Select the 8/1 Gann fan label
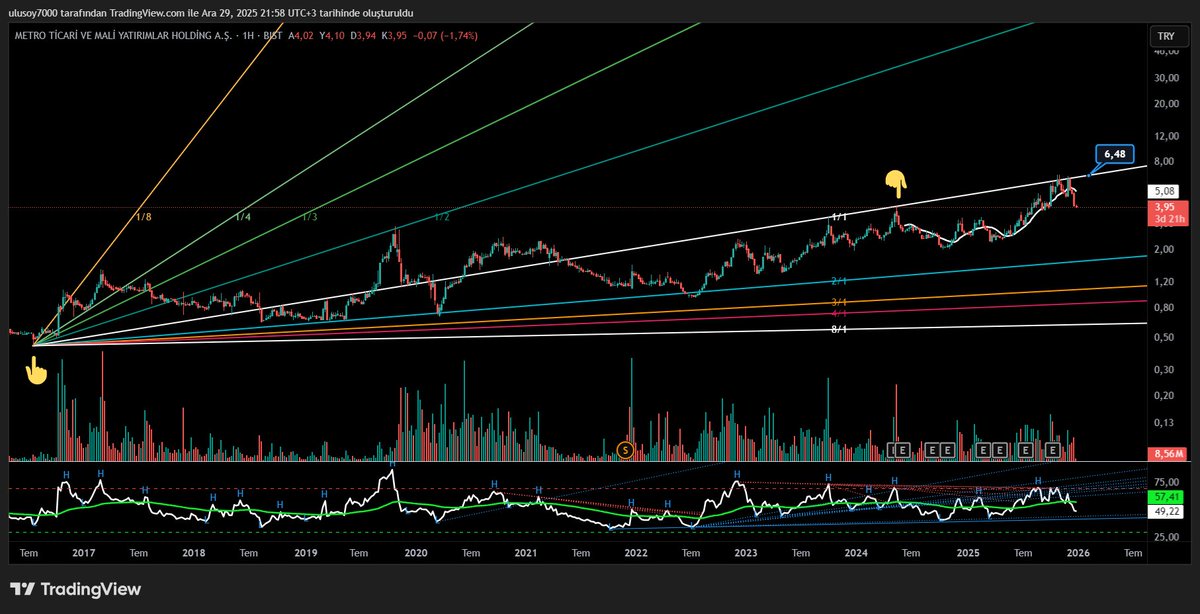The width and height of the screenshot is (1200, 614). click(x=840, y=329)
